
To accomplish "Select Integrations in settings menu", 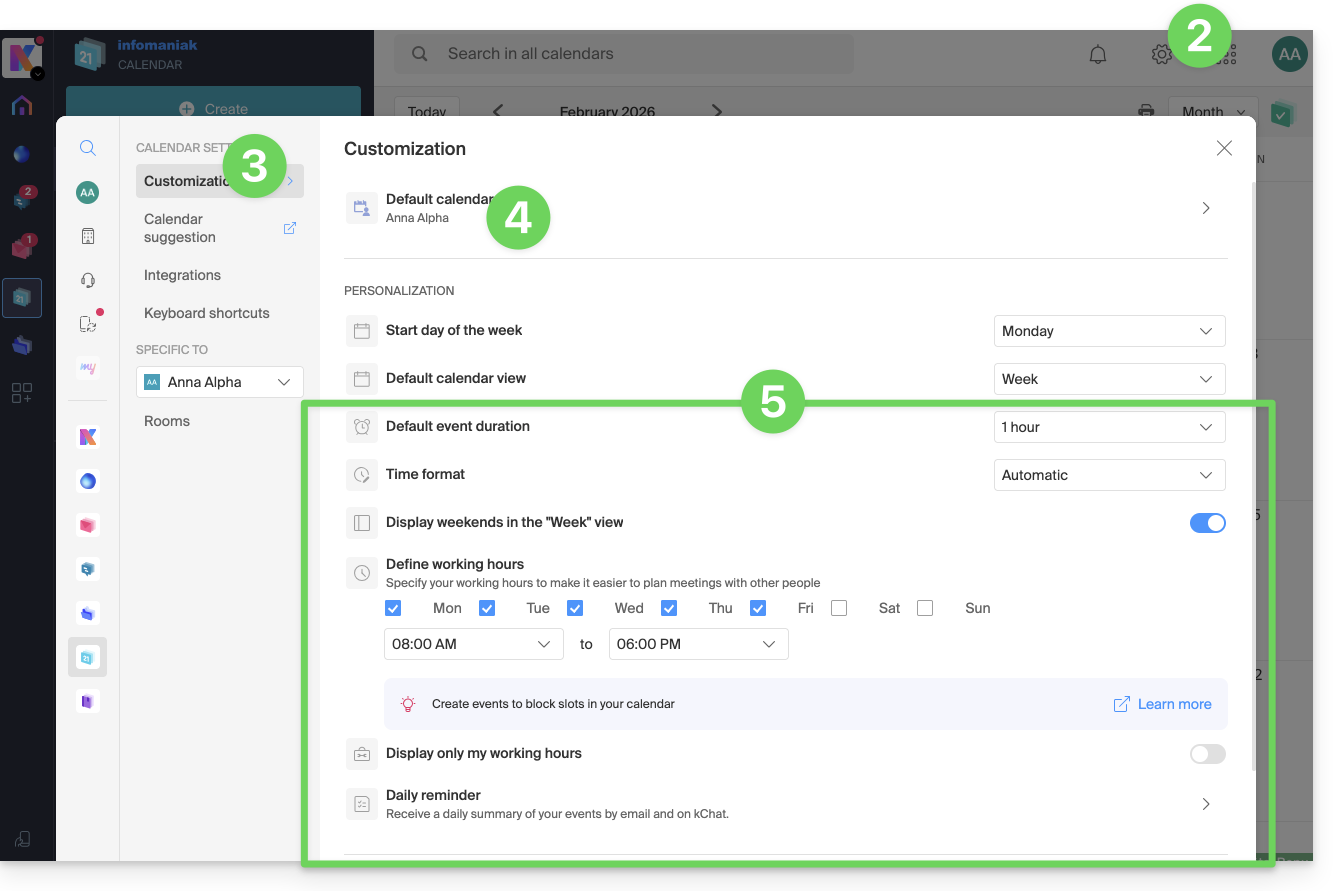I will [x=182, y=275].
